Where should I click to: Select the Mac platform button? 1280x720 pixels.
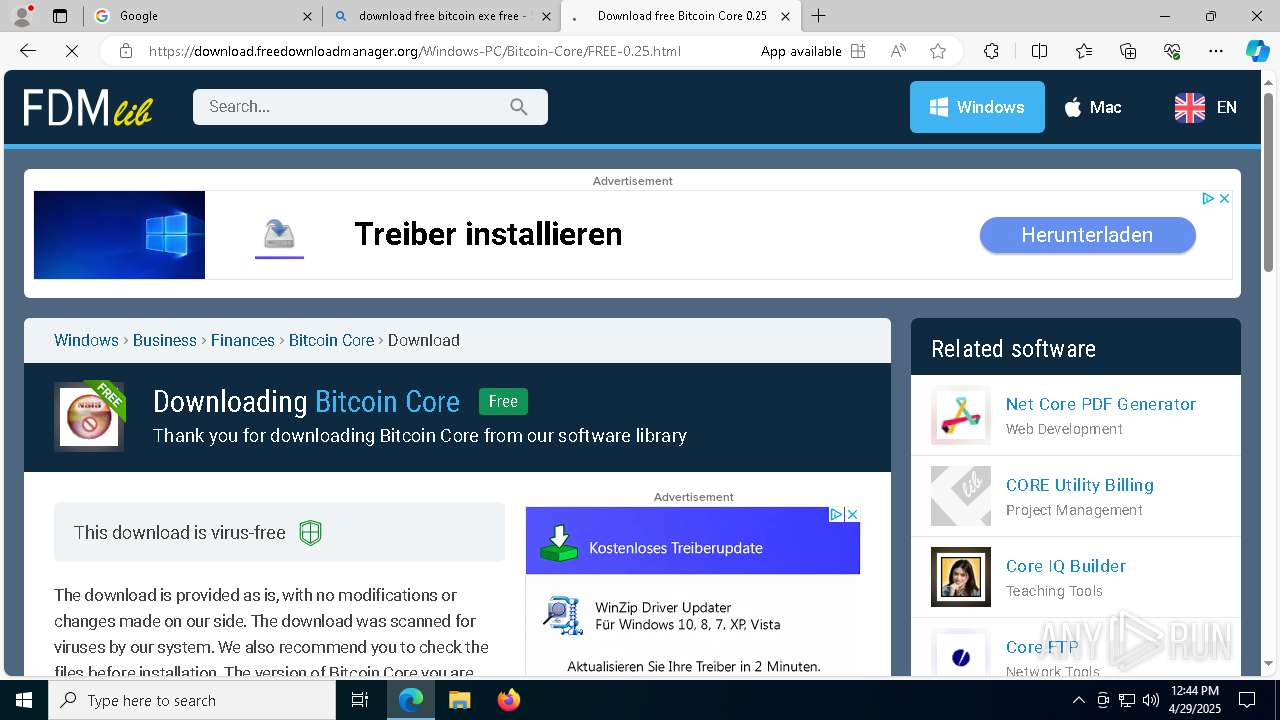(1092, 107)
